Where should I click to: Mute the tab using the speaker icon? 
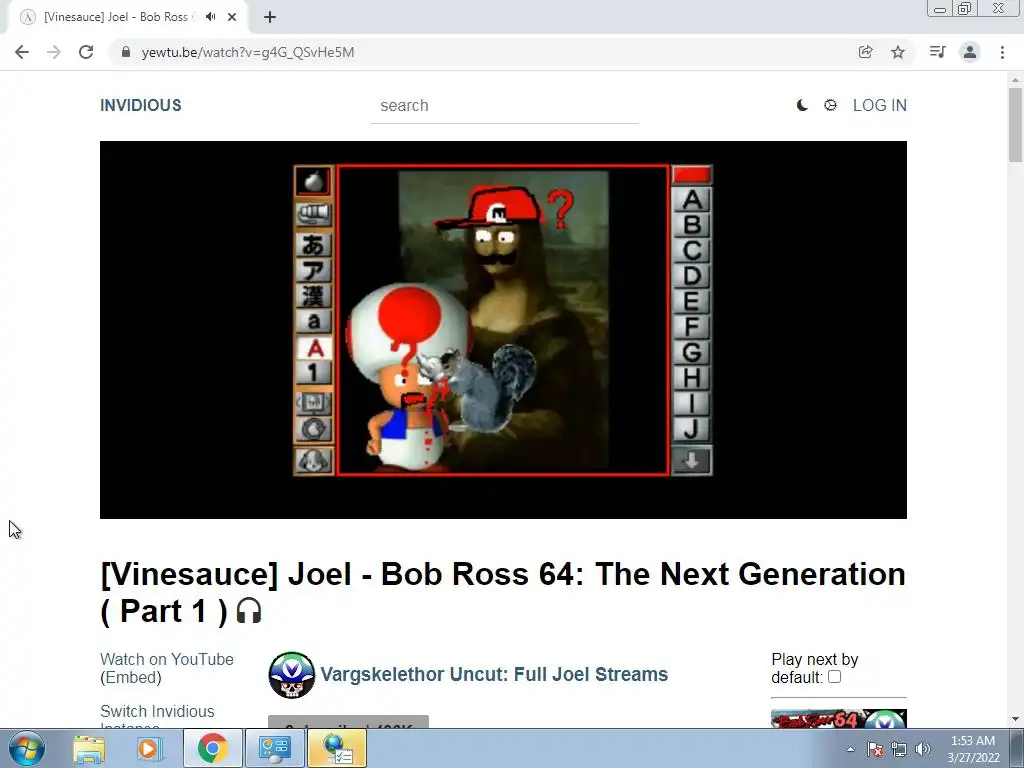click(x=210, y=17)
